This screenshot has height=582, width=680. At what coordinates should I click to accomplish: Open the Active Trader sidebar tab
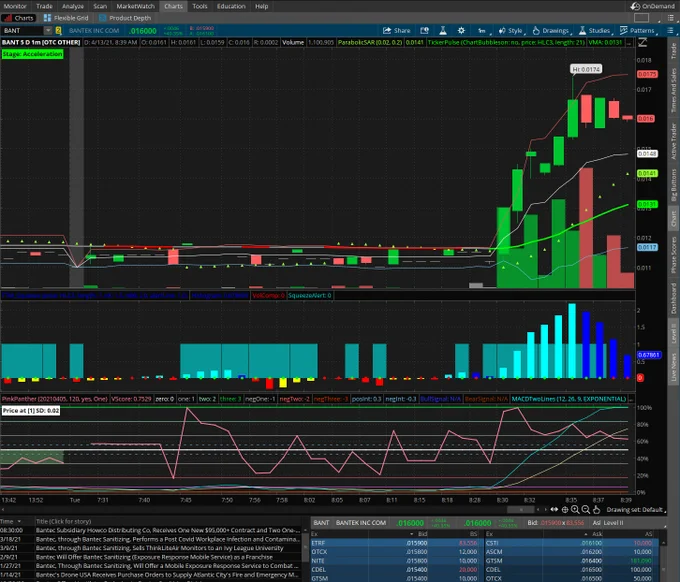(673, 141)
